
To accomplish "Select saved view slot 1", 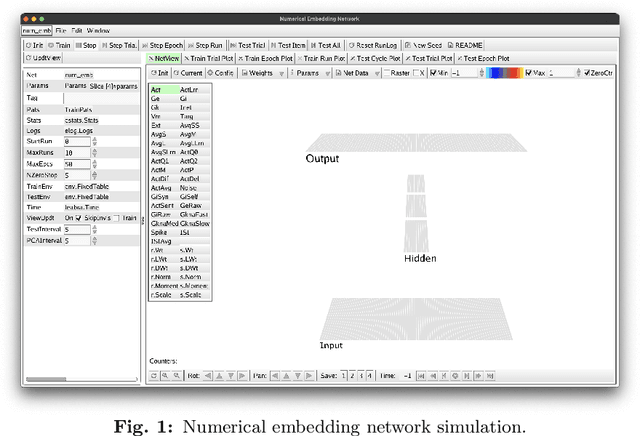I will point(343,376).
